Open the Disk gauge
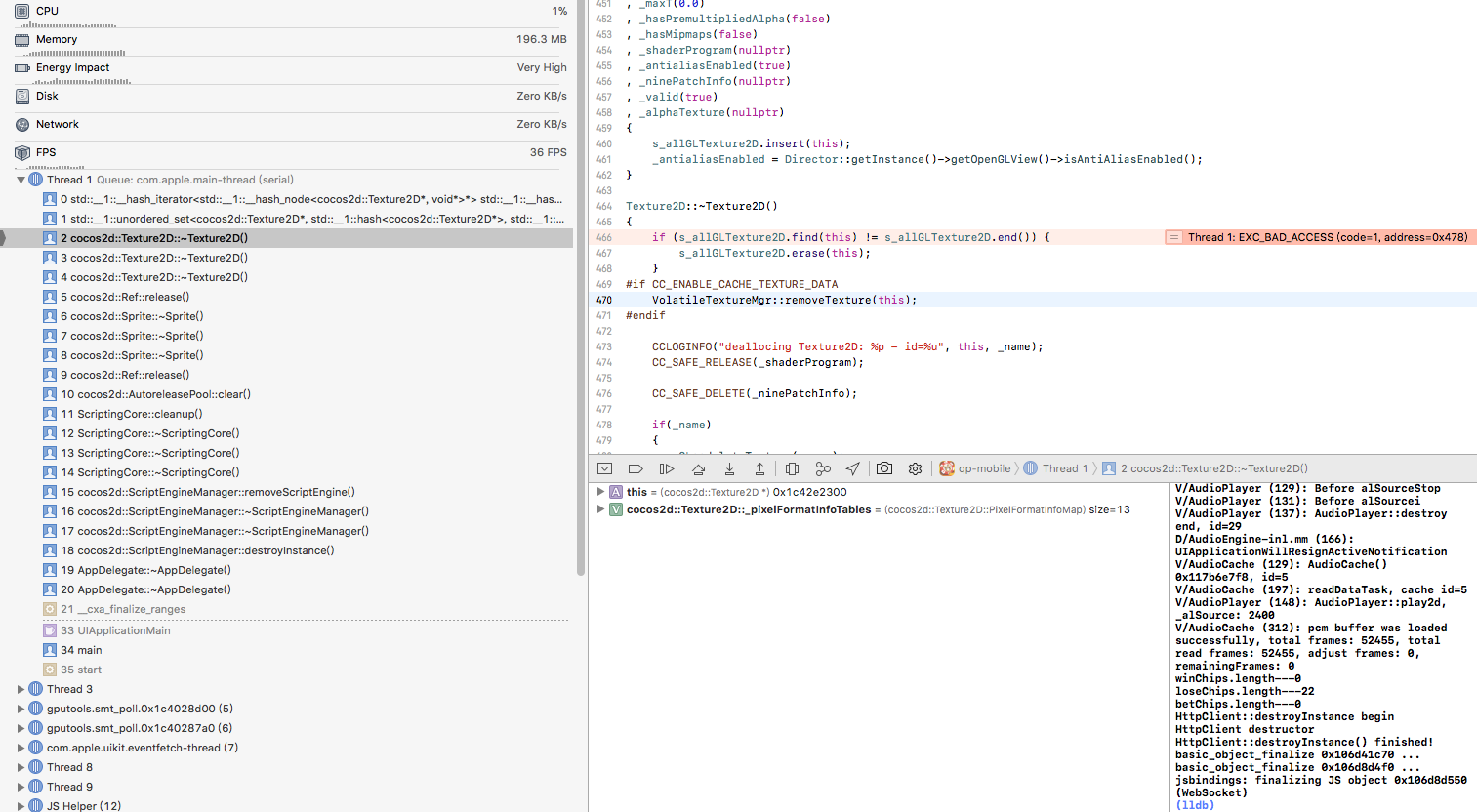The width and height of the screenshot is (1477, 812). pyautogui.click(x=291, y=97)
